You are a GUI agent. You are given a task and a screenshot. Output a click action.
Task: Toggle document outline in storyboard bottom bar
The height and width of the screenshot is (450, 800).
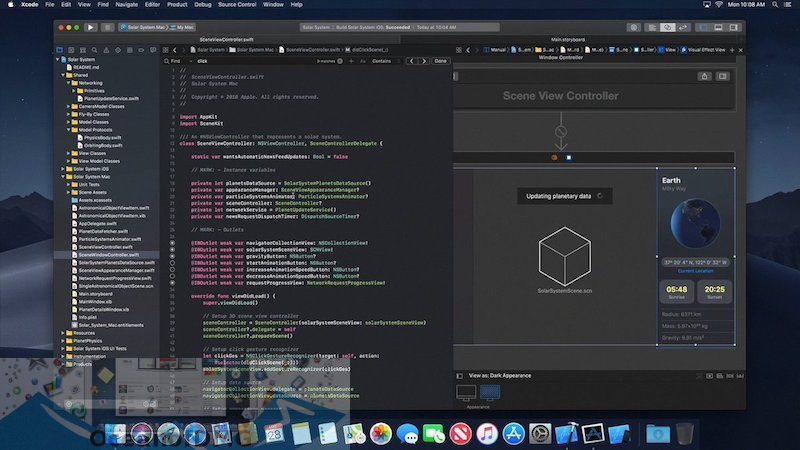point(459,376)
